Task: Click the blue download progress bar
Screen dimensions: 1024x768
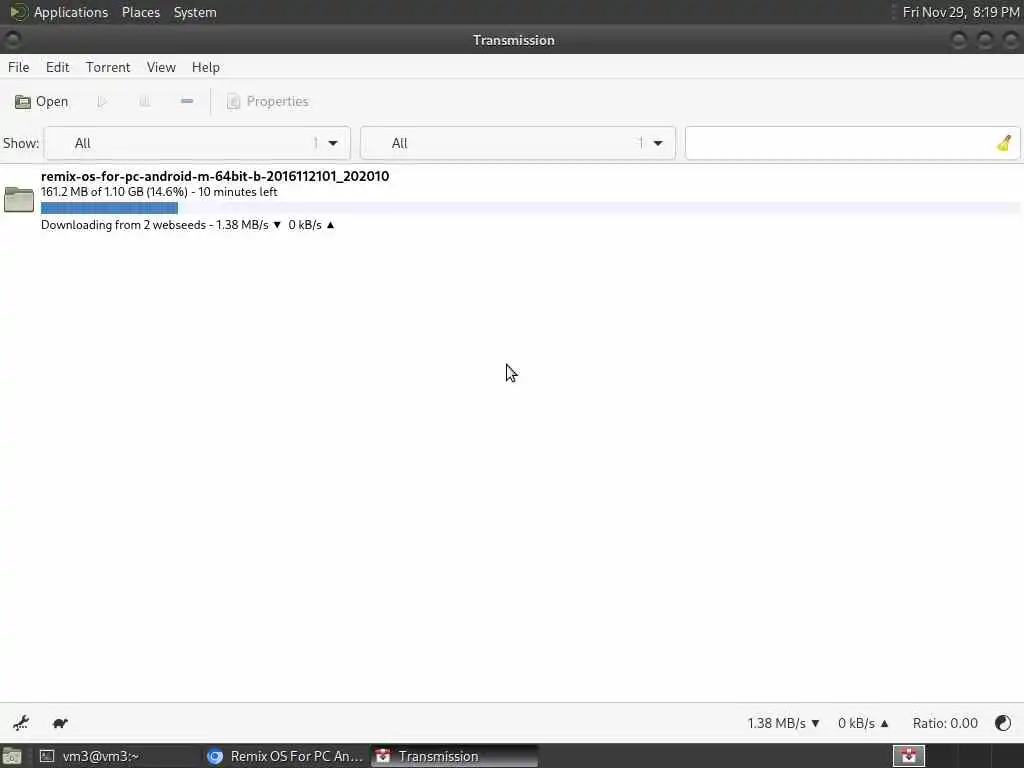Action: click(109, 208)
